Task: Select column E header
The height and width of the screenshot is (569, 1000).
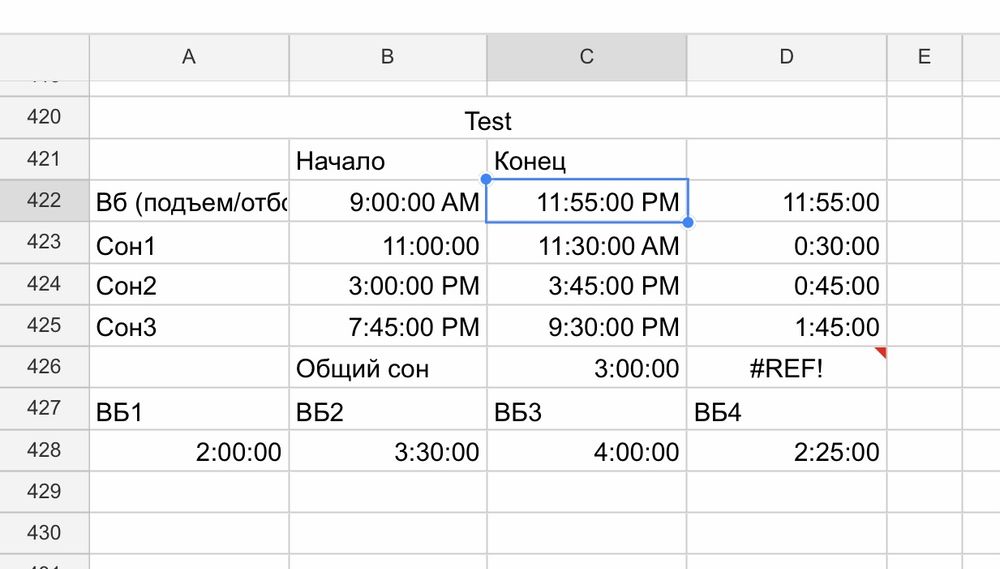Action: point(924,57)
